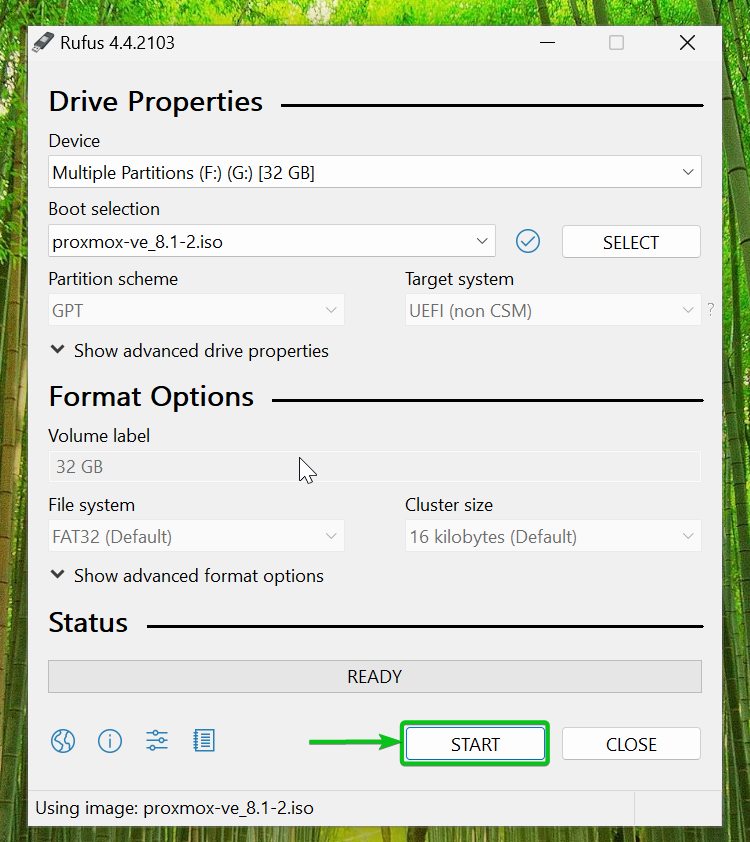
Task: Expand Show advanced drive properties
Action: (189, 351)
